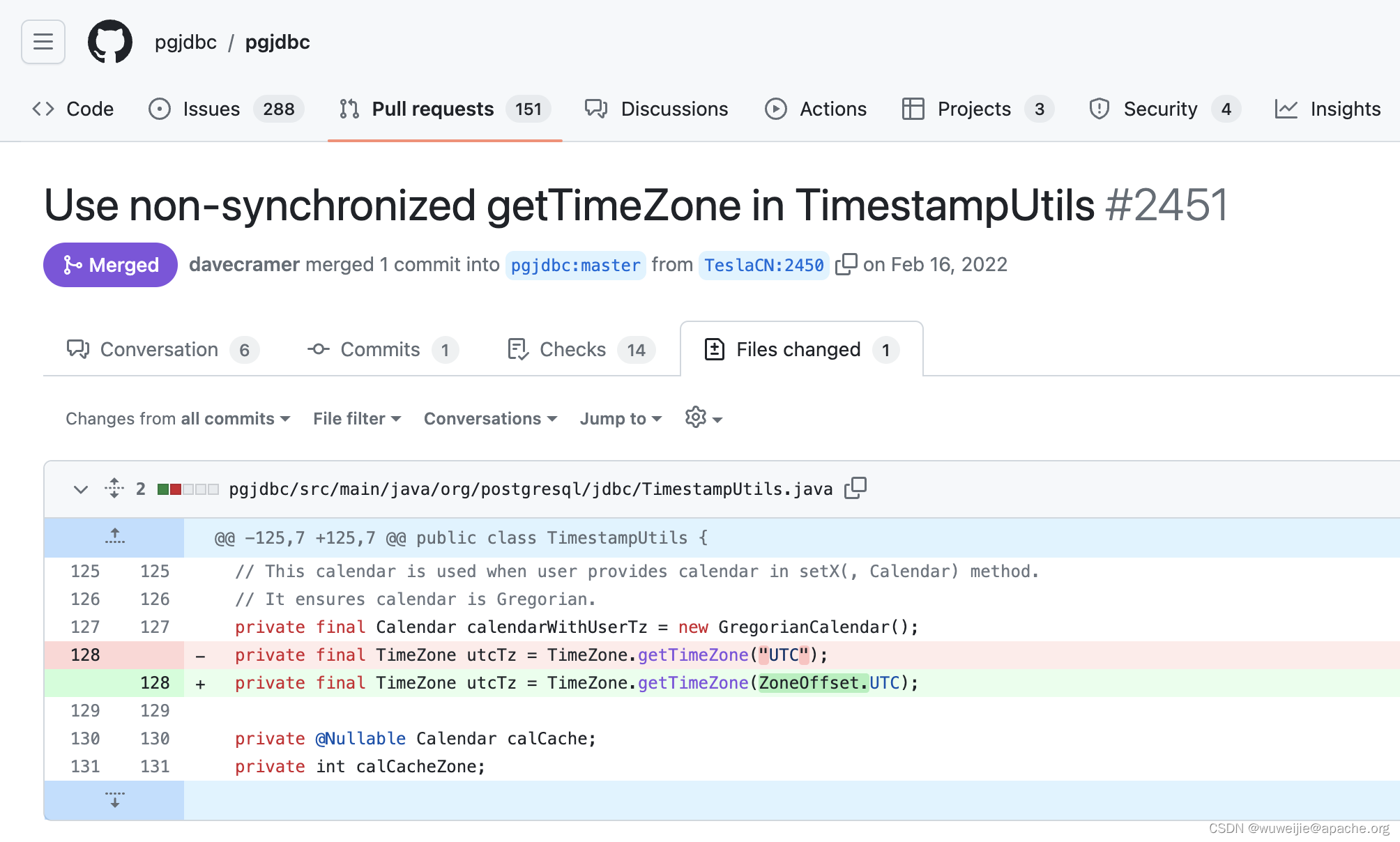
Task: Open the diff settings gear menu
Action: point(703,418)
